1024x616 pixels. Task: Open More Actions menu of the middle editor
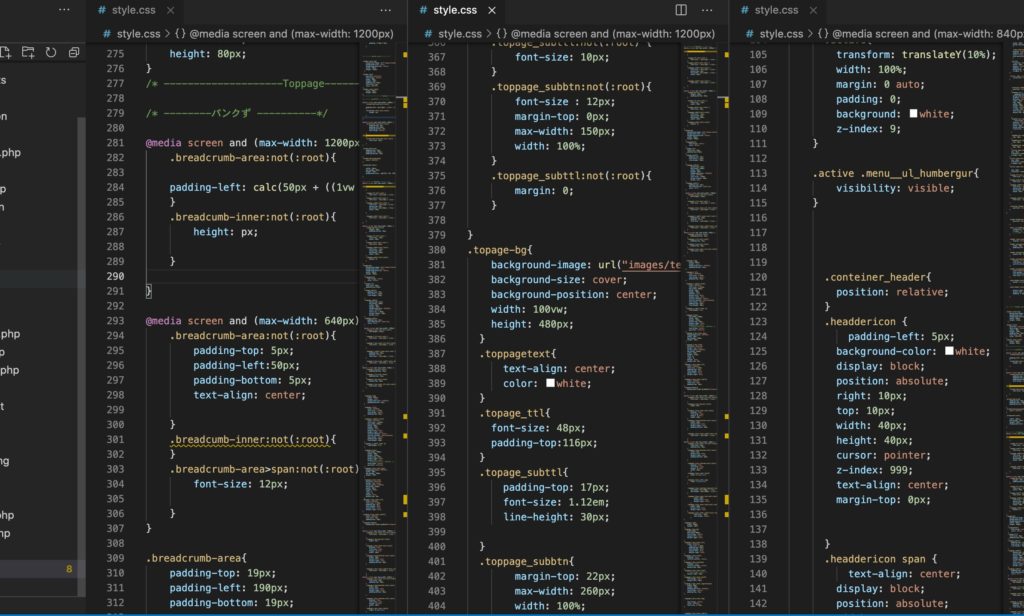point(708,10)
